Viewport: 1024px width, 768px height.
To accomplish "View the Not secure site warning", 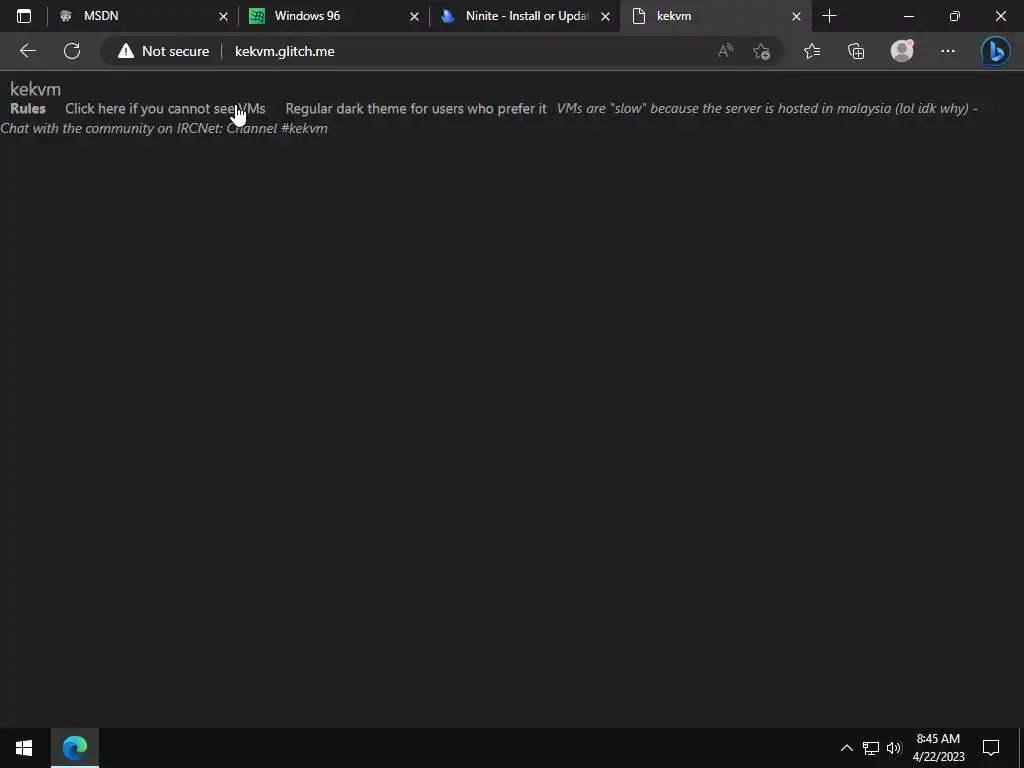I will 163,51.
